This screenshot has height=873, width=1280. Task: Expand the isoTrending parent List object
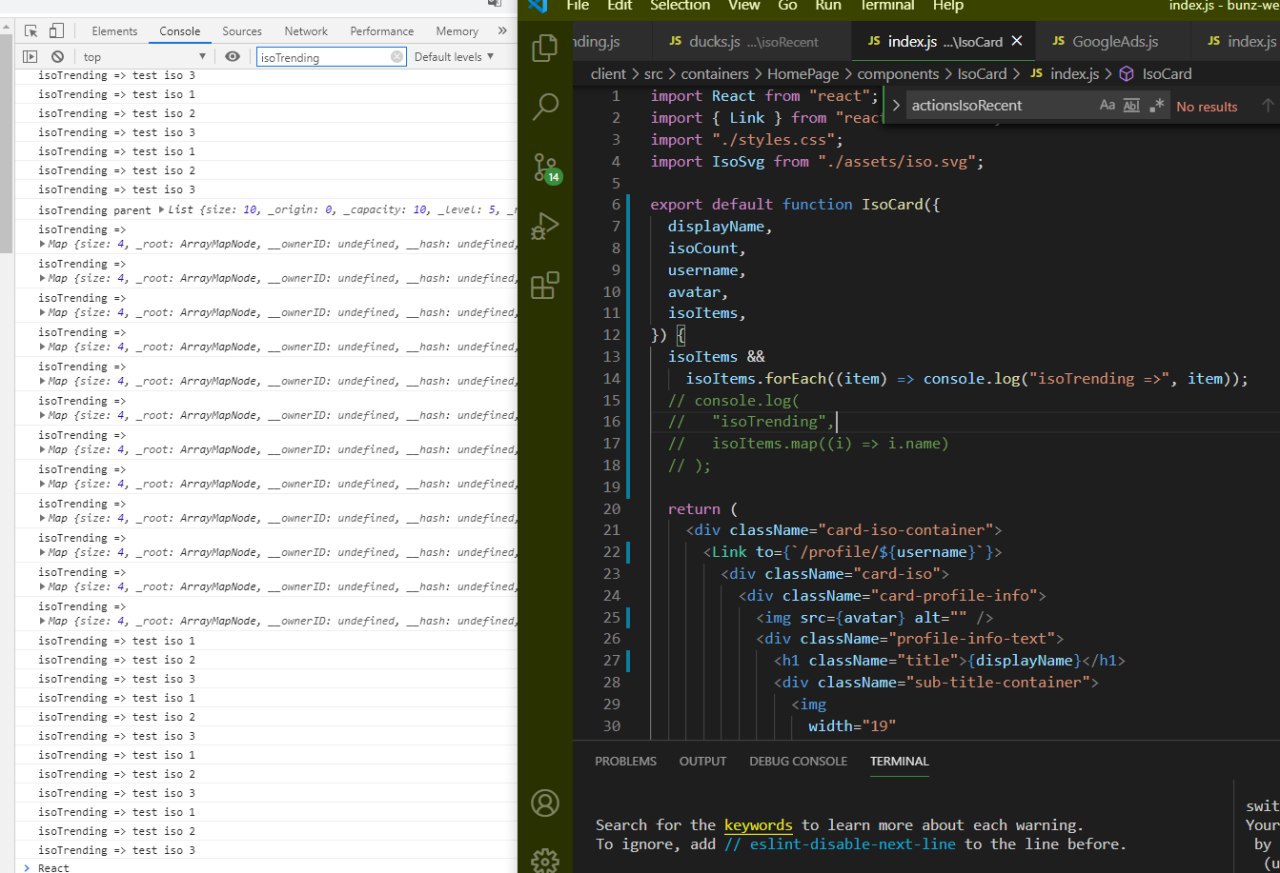(162, 210)
